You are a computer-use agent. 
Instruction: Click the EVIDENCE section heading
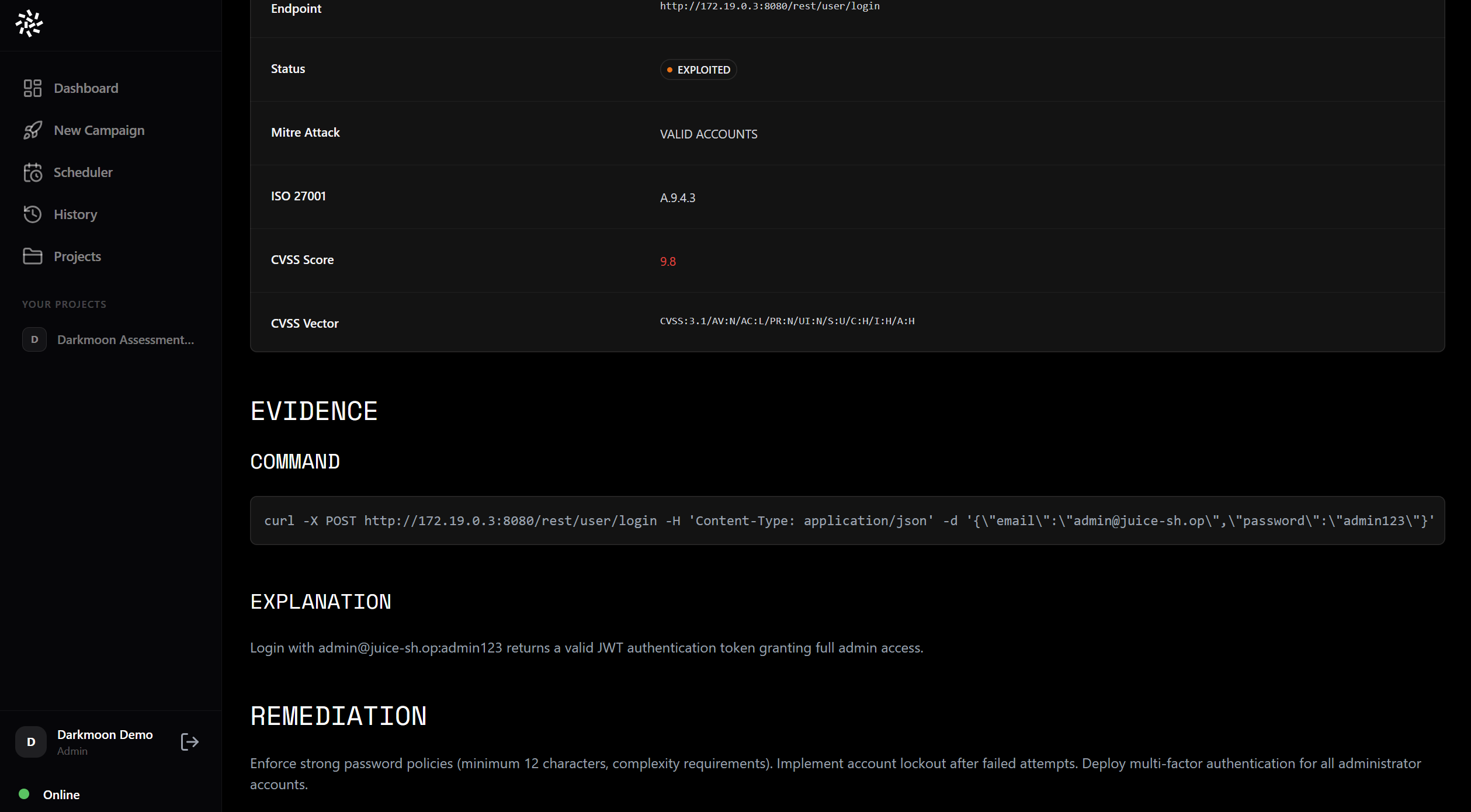click(x=314, y=411)
